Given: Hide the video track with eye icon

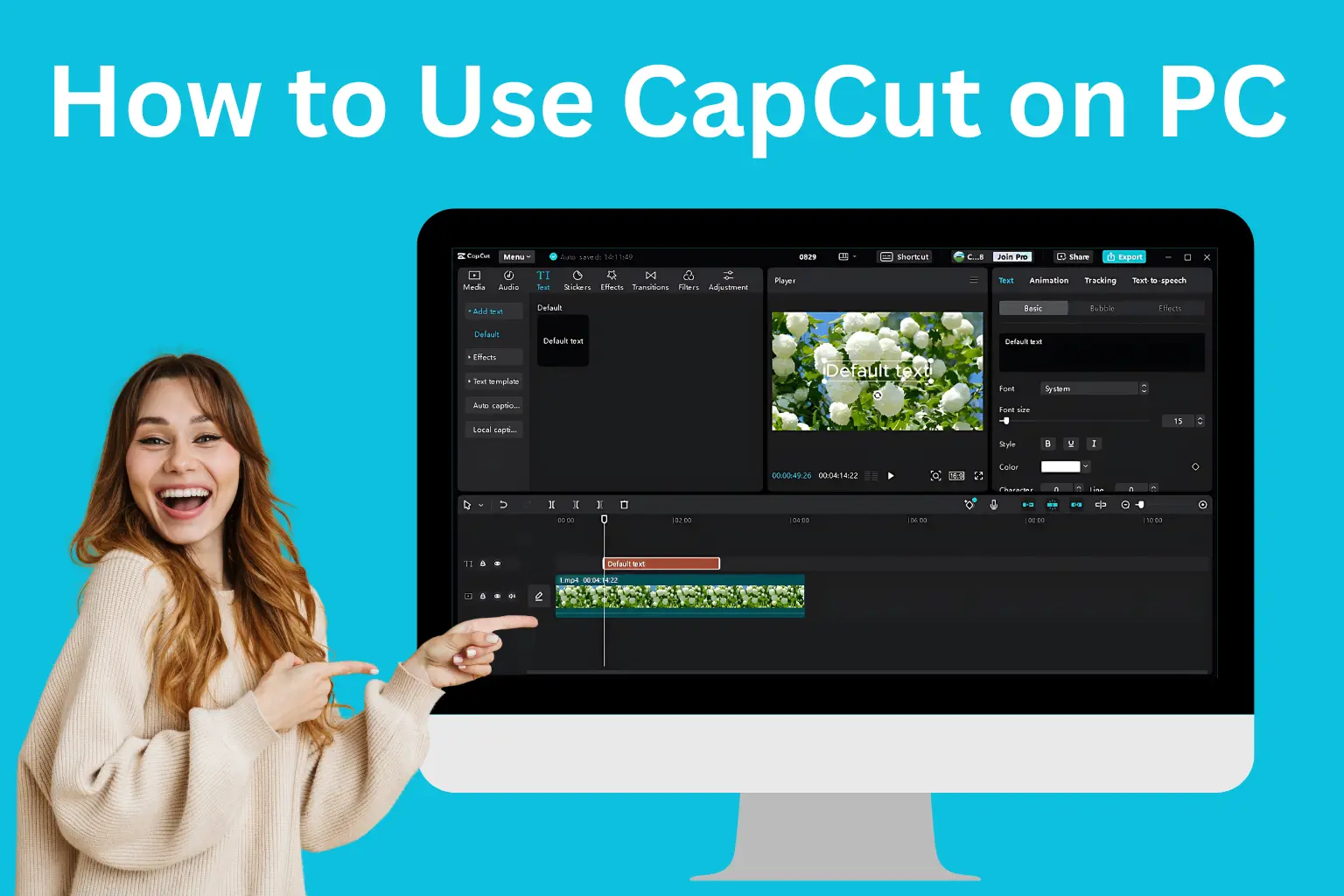Looking at the screenshot, I should coord(497,596).
